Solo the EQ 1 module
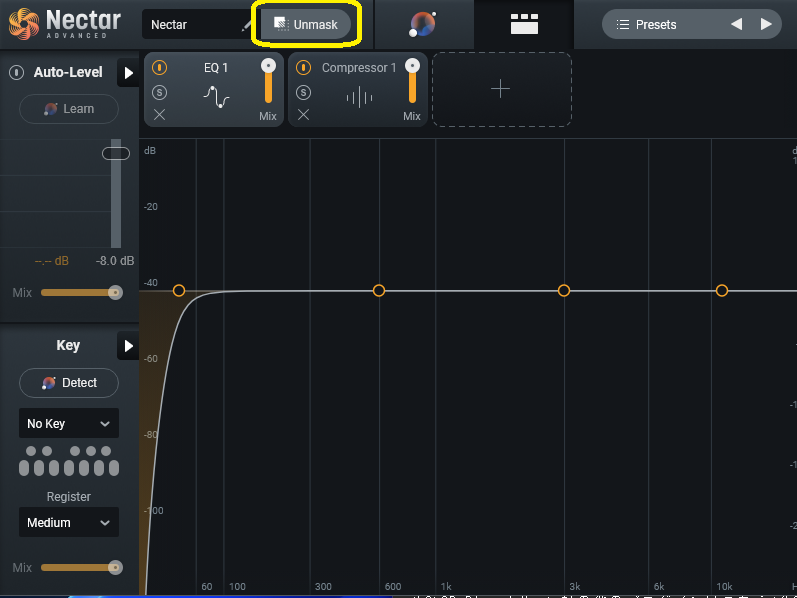The width and height of the screenshot is (797, 598). coord(160,92)
